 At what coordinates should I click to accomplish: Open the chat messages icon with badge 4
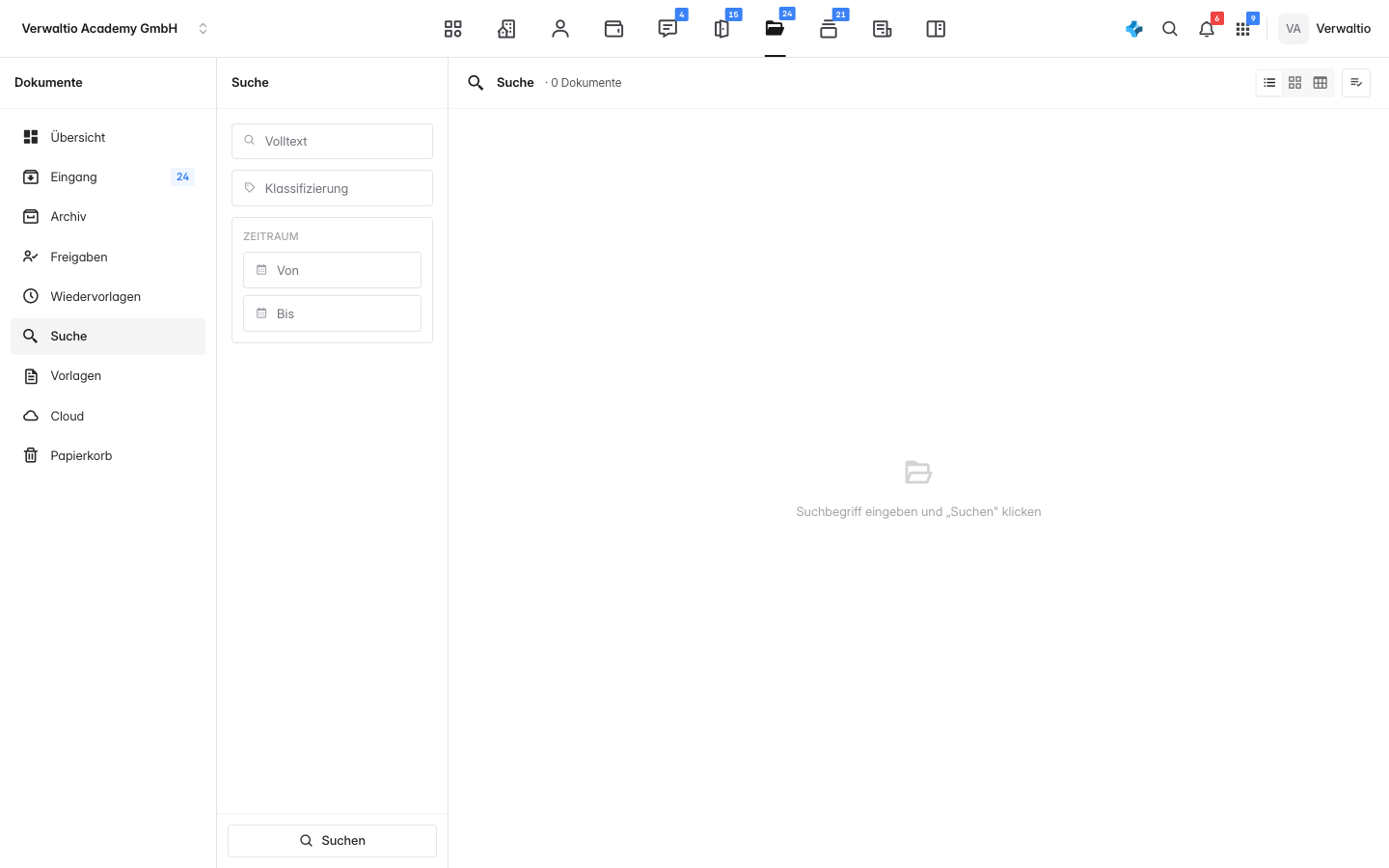(x=667, y=29)
